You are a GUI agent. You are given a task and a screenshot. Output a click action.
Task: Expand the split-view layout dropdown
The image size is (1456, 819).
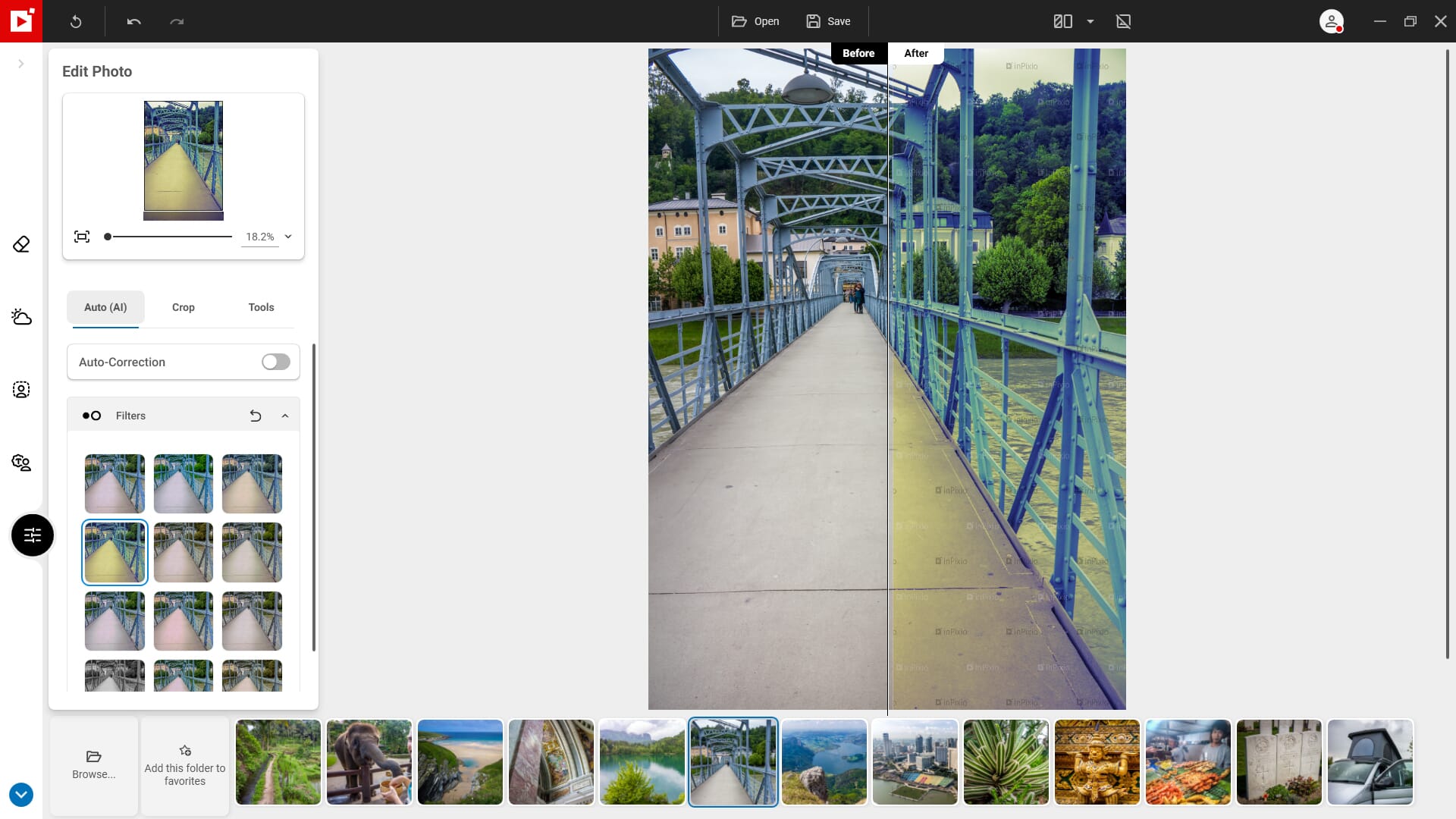pos(1091,21)
